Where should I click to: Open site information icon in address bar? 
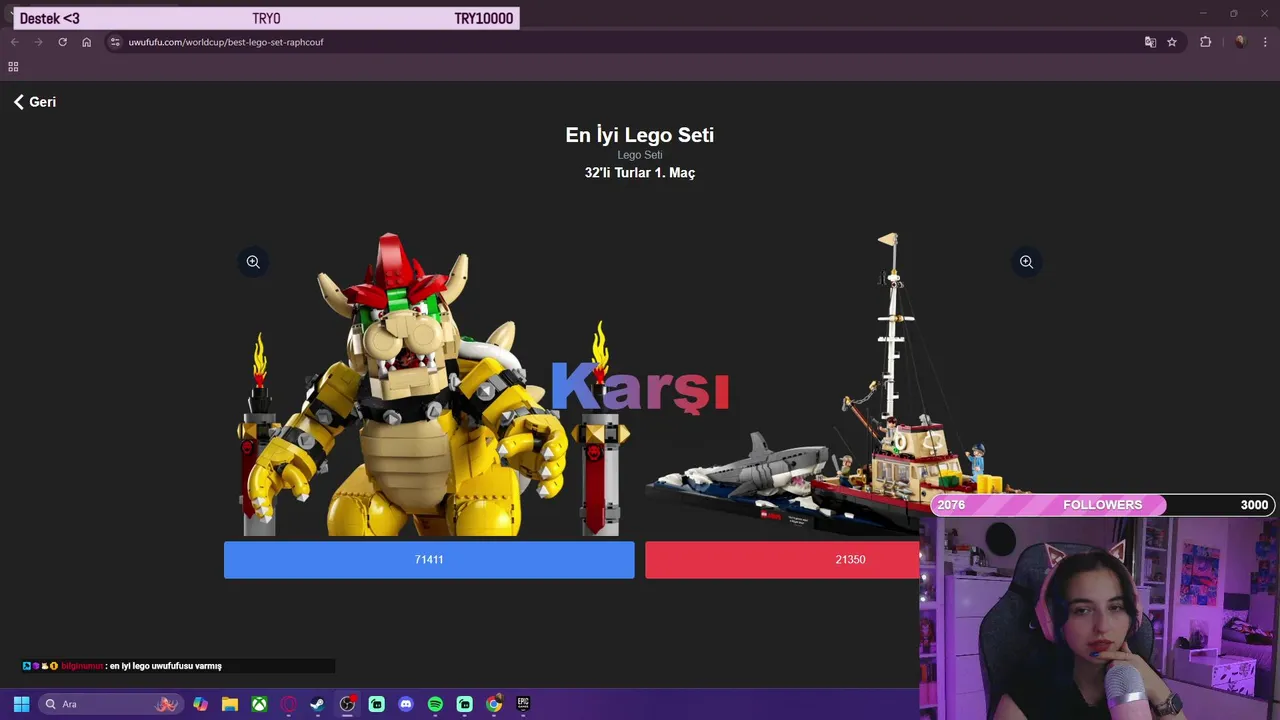coord(115,42)
